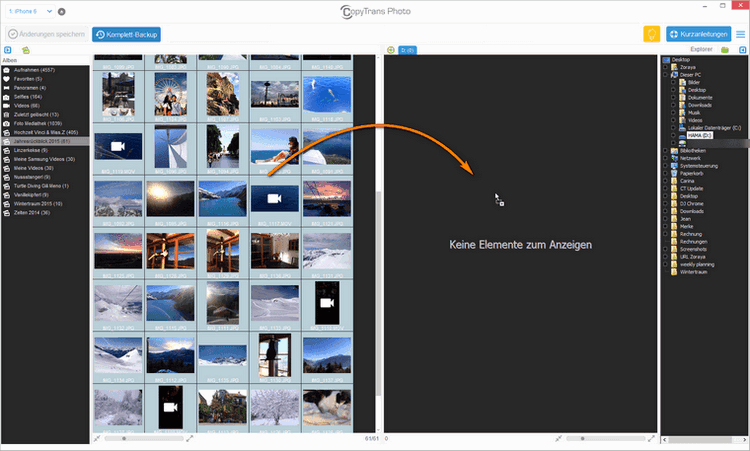Expand the DJ Chrome folder node
This screenshot has height=451, width=750.
665,204
